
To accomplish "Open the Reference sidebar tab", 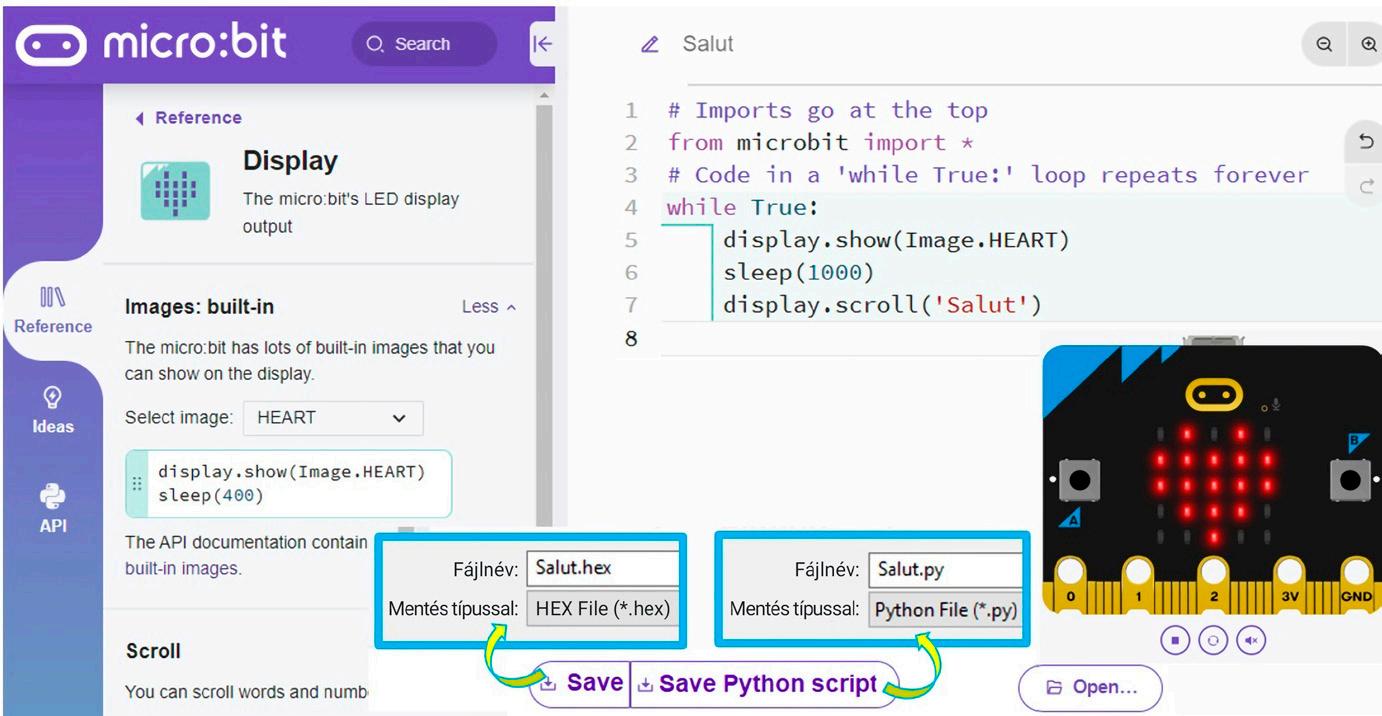I will (53, 310).
